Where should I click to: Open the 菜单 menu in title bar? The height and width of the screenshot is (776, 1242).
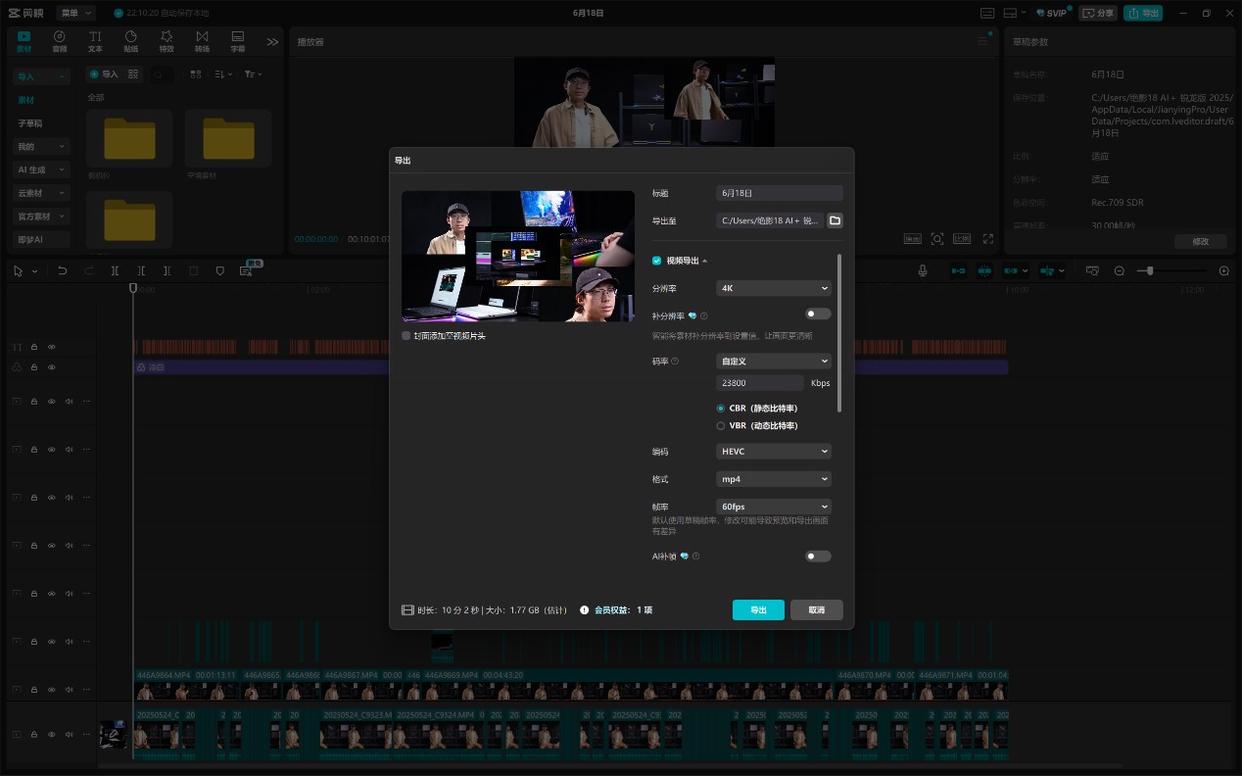[76, 13]
